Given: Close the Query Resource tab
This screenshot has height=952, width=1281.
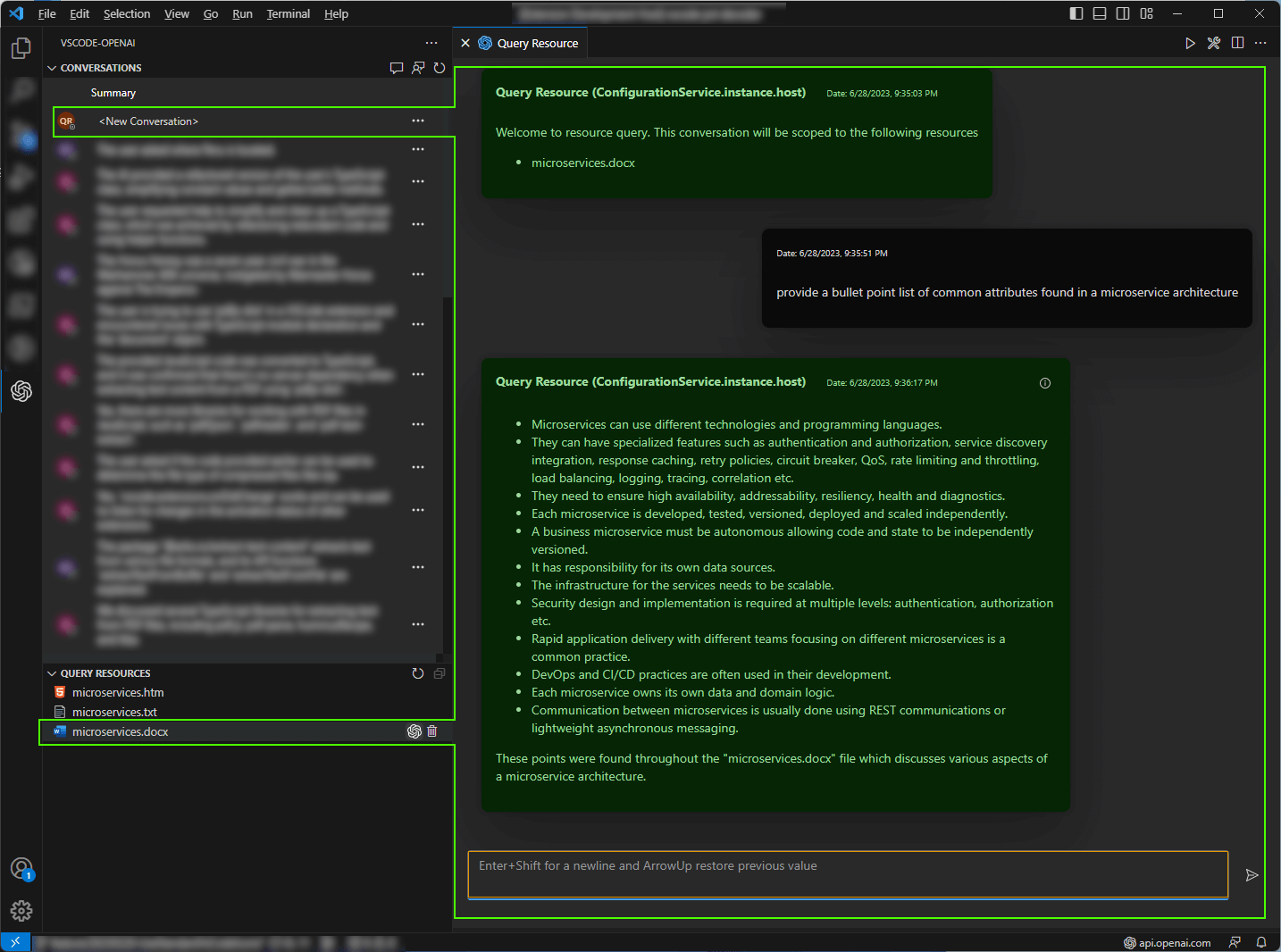Looking at the screenshot, I should 465,43.
